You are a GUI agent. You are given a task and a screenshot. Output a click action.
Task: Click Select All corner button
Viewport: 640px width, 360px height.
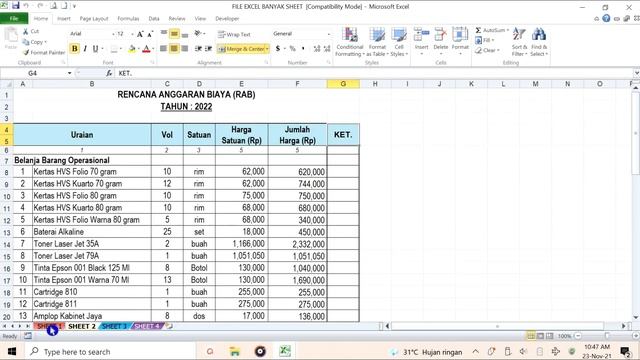click(x=7, y=84)
